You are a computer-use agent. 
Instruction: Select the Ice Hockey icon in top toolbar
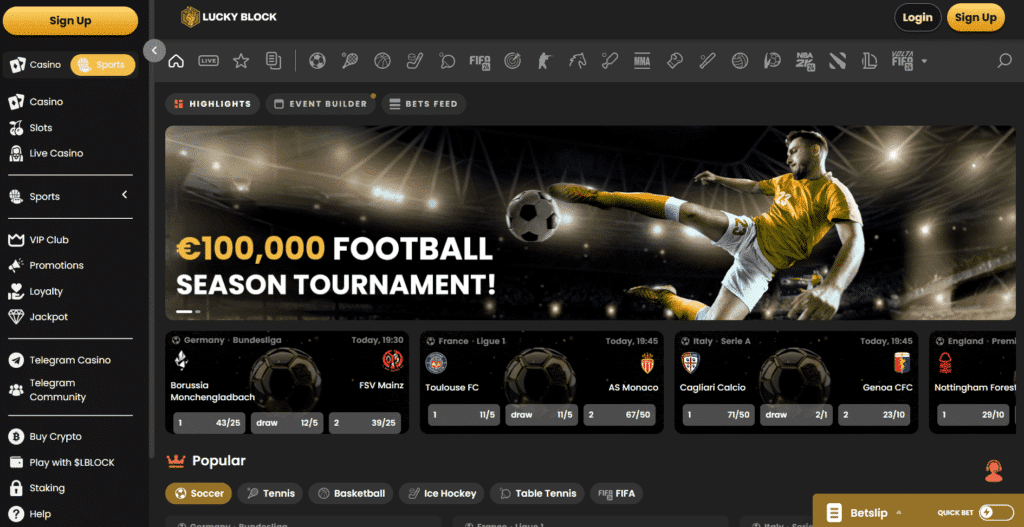415,61
